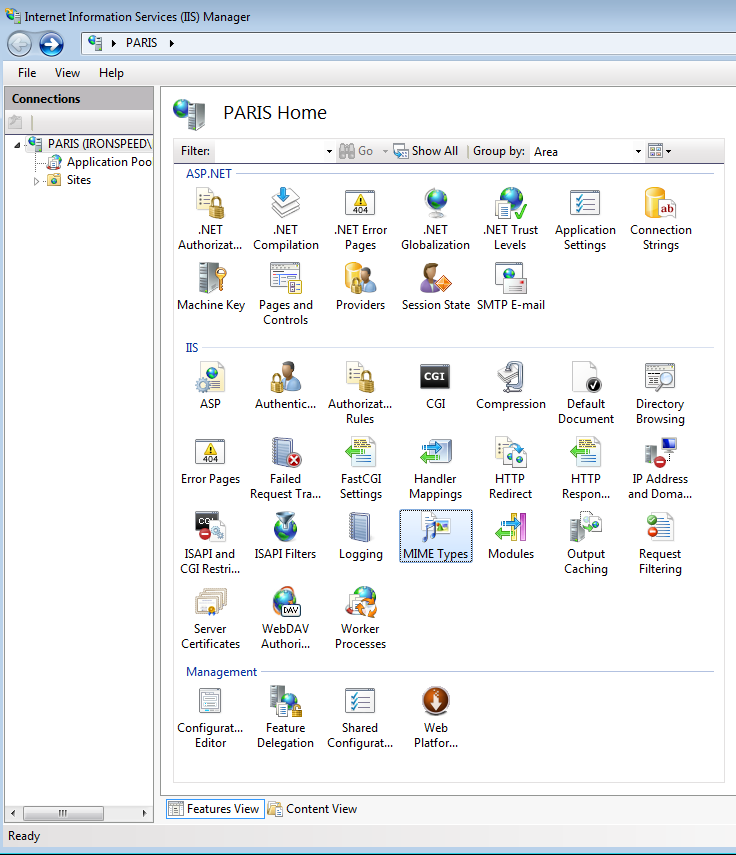Open Server Certificates feature
The height and width of the screenshot is (855, 736).
pyautogui.click(x=210, y=618)
